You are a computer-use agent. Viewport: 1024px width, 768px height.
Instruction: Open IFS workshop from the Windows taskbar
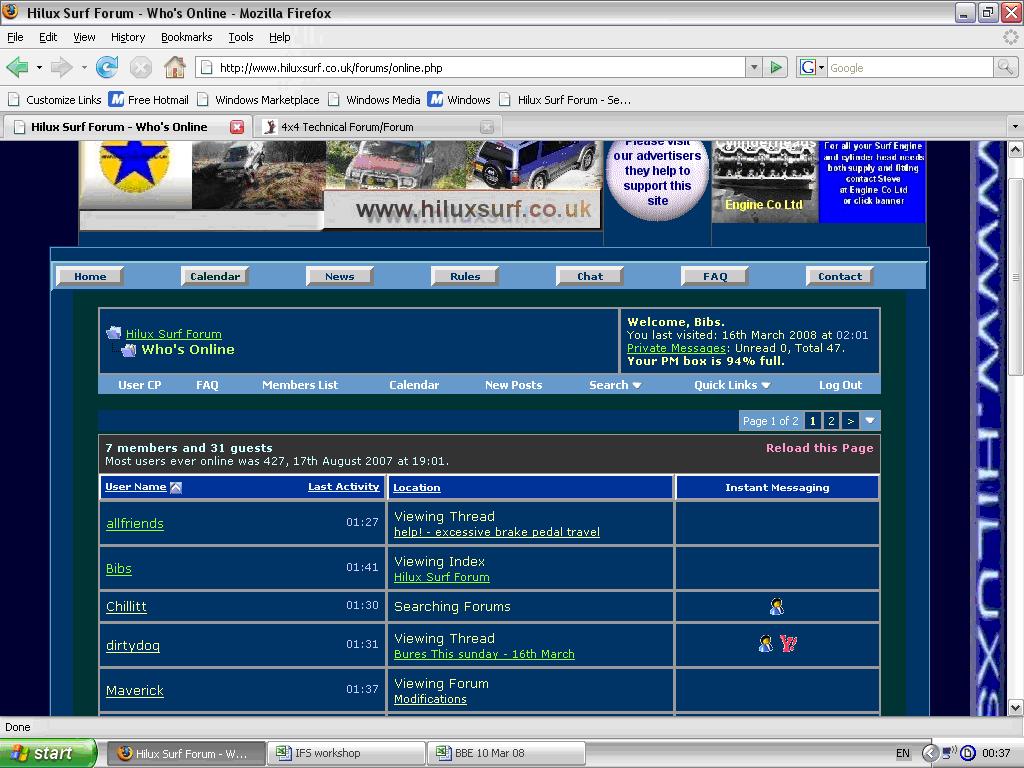tap(346, 753)
